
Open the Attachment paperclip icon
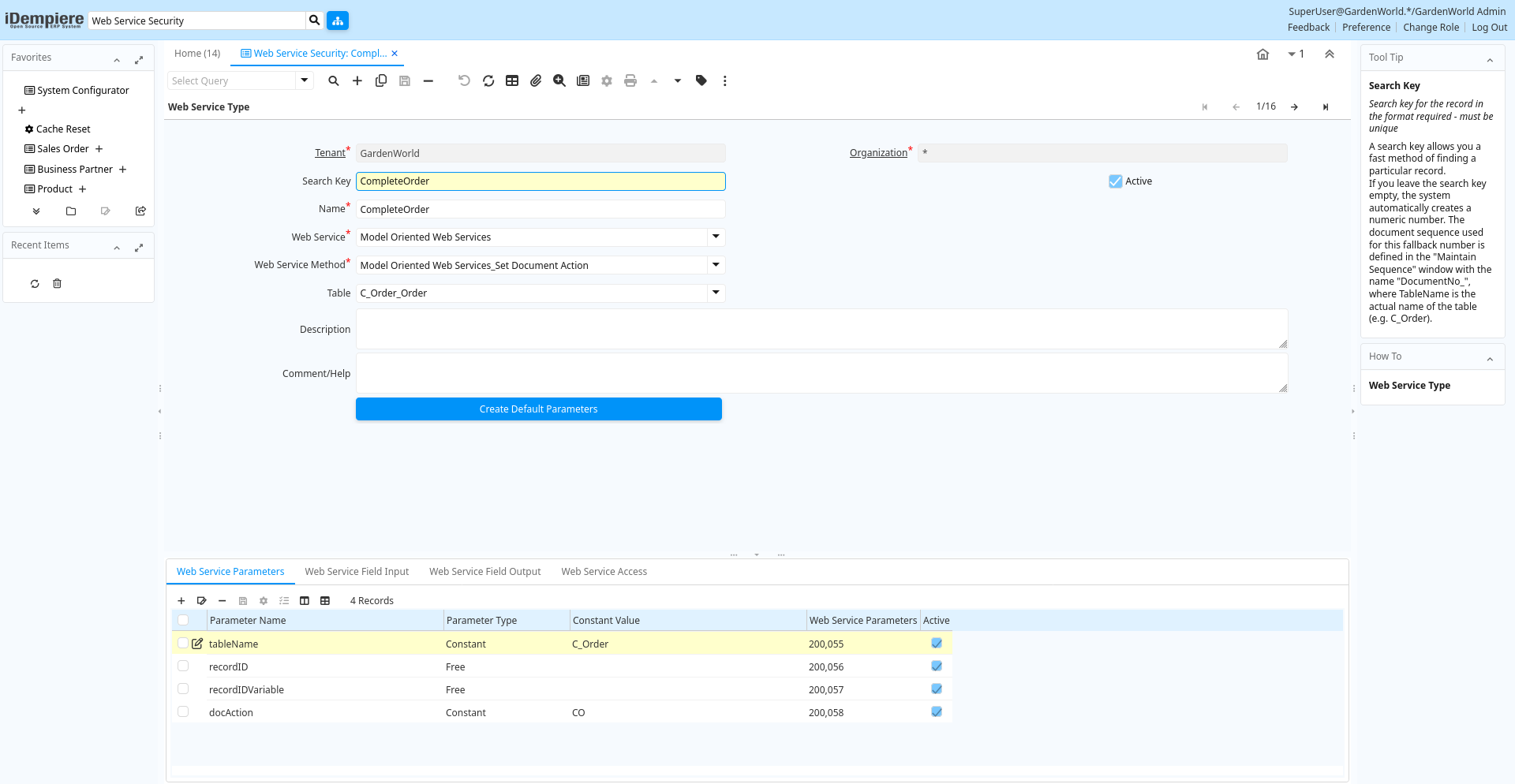pos(536,80)
